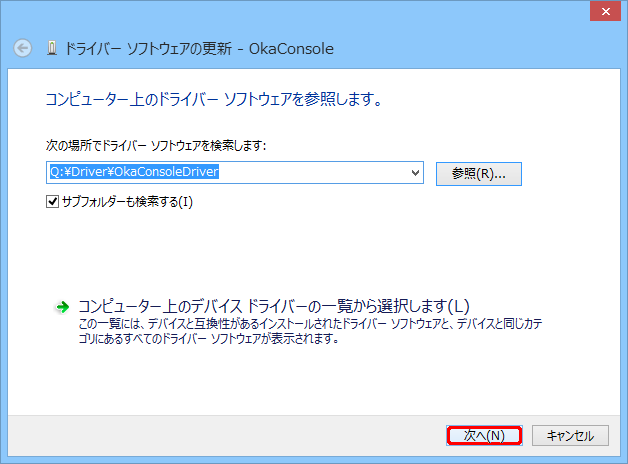Image resolution: width=628 pixels, height=464 pixels.
Task: Click the 次へ(N) button
Action: click(x=484, y=436)
